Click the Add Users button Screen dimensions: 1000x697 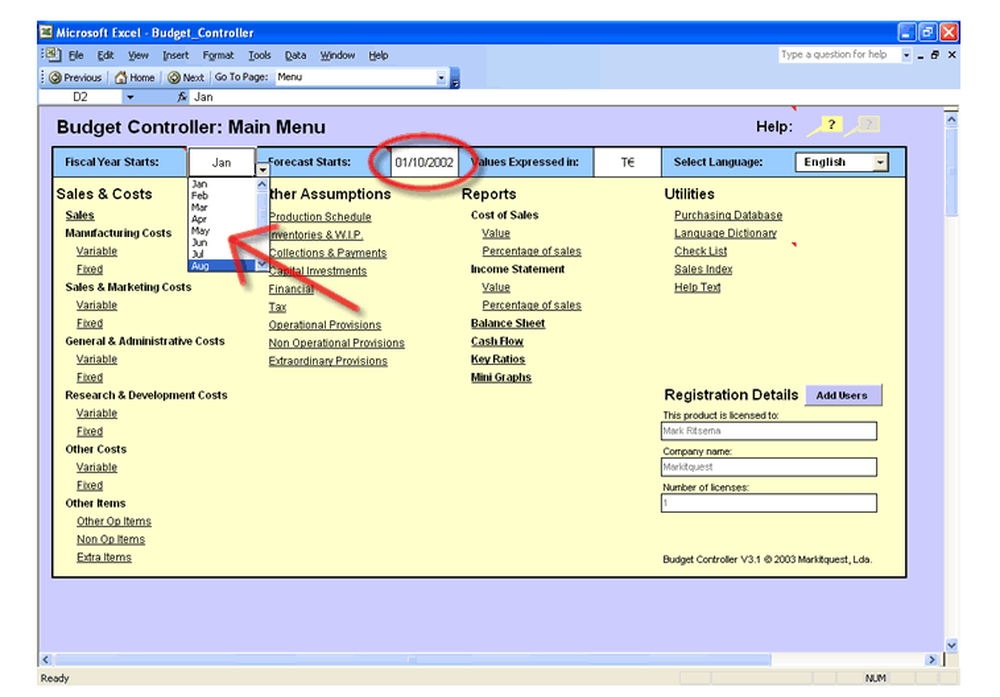pyautogui.click(x=843, y=395)
